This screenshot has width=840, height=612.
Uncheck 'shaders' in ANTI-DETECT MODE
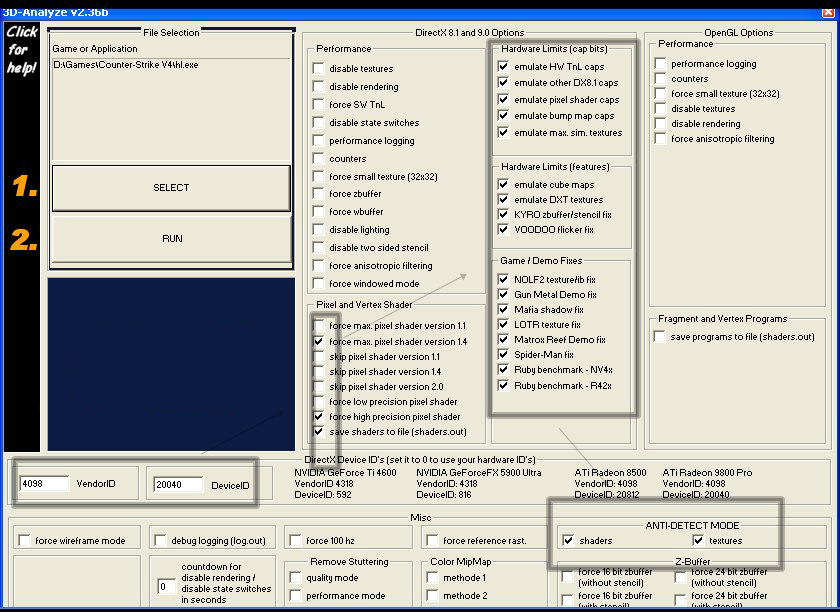[569, 539]
